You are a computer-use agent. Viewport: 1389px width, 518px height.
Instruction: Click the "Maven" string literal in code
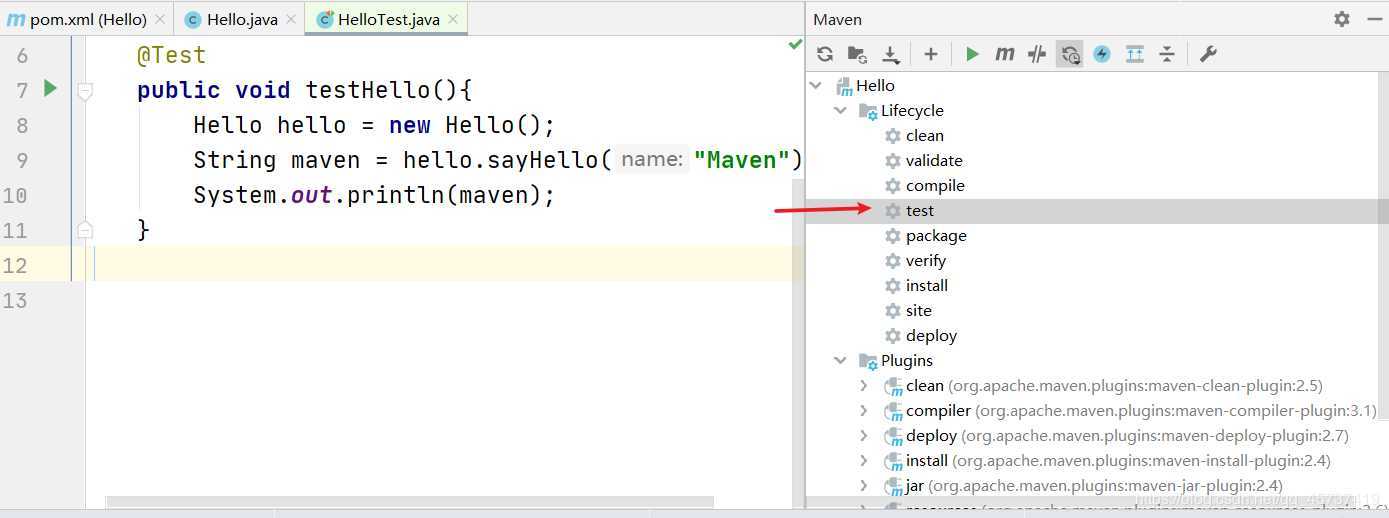[x=742, y=160]
